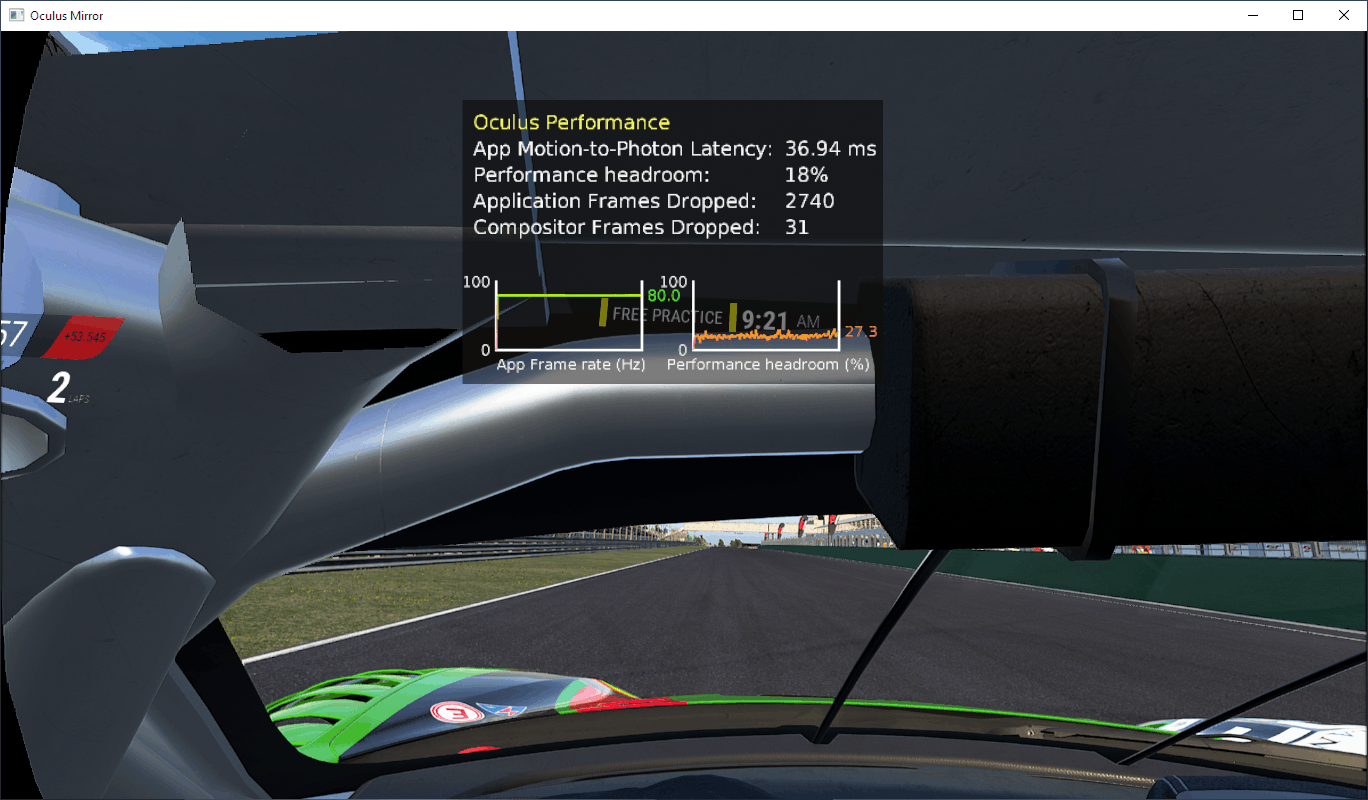Minimize the Oculus Mirror window
This screenshot has width=1368, height=800.
(1252, 15)
